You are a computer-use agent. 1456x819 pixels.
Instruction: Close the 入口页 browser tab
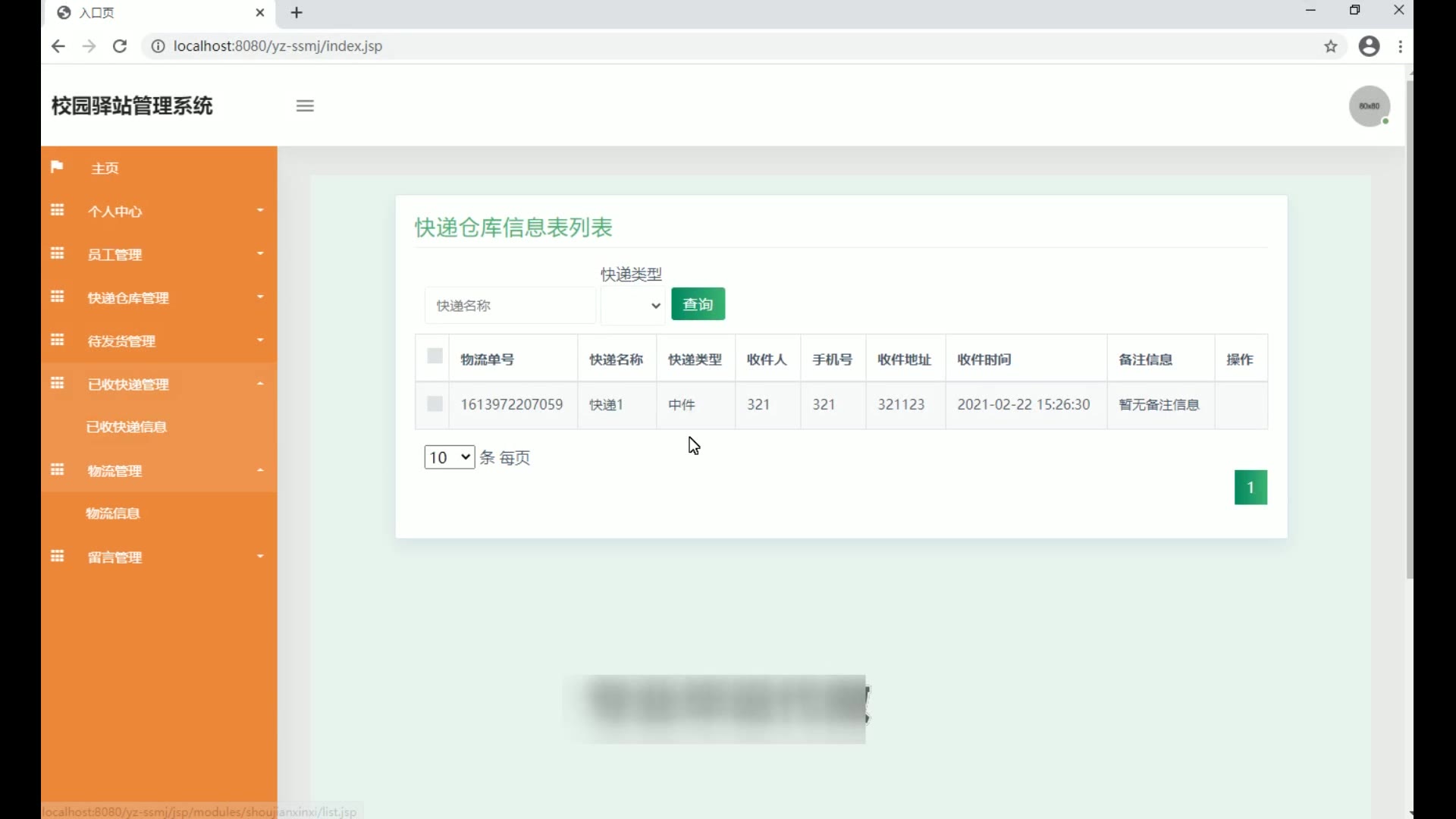tap(260, 13)
